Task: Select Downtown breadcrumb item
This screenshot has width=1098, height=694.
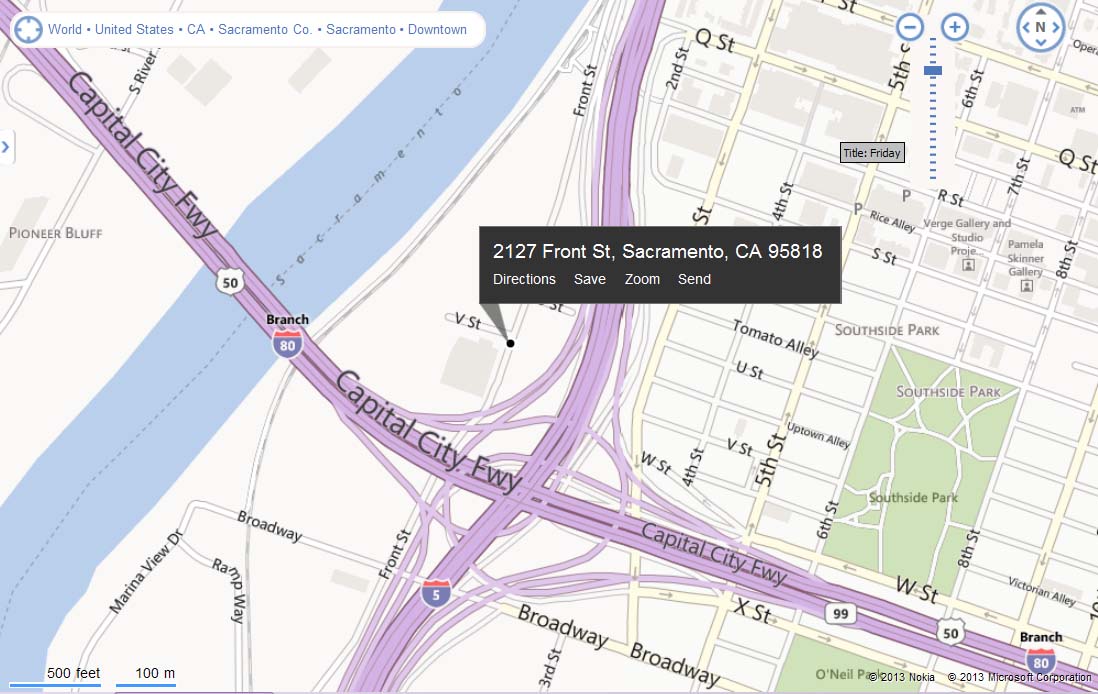Action: click(437, 29)
